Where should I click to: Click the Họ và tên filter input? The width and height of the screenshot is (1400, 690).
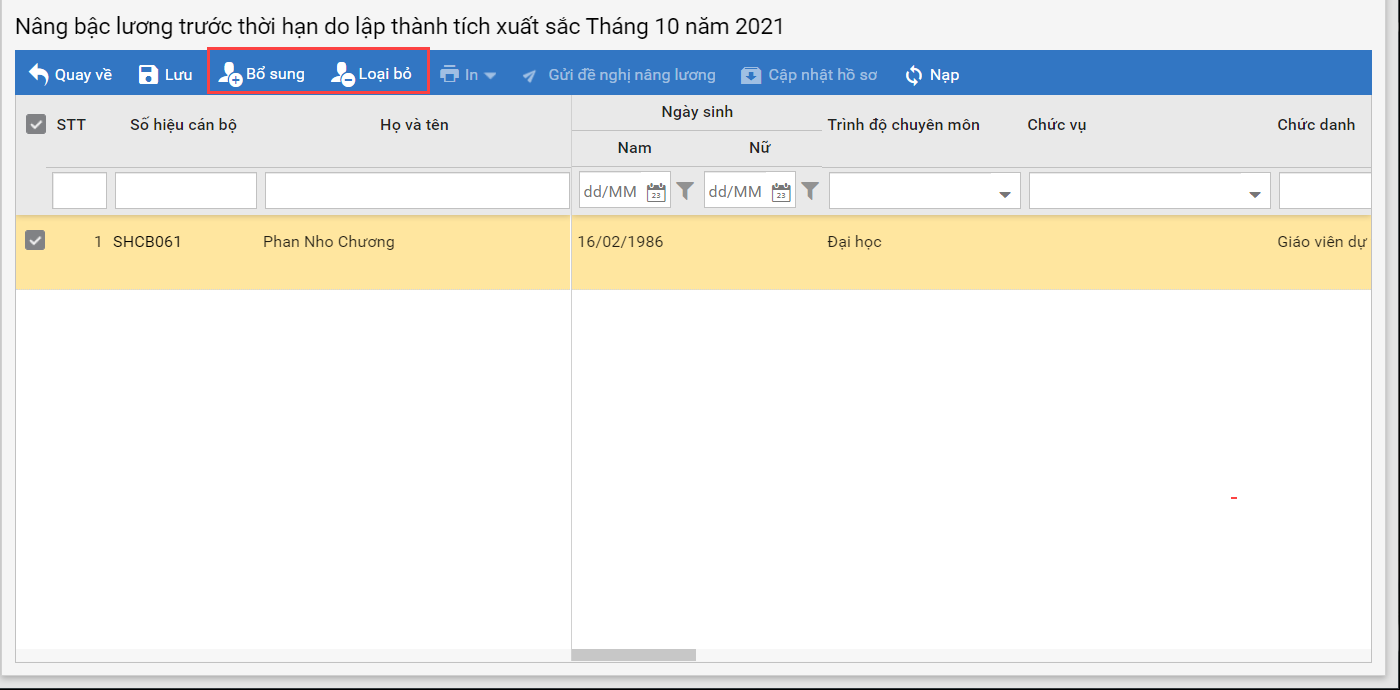click(x=416, y=191)
